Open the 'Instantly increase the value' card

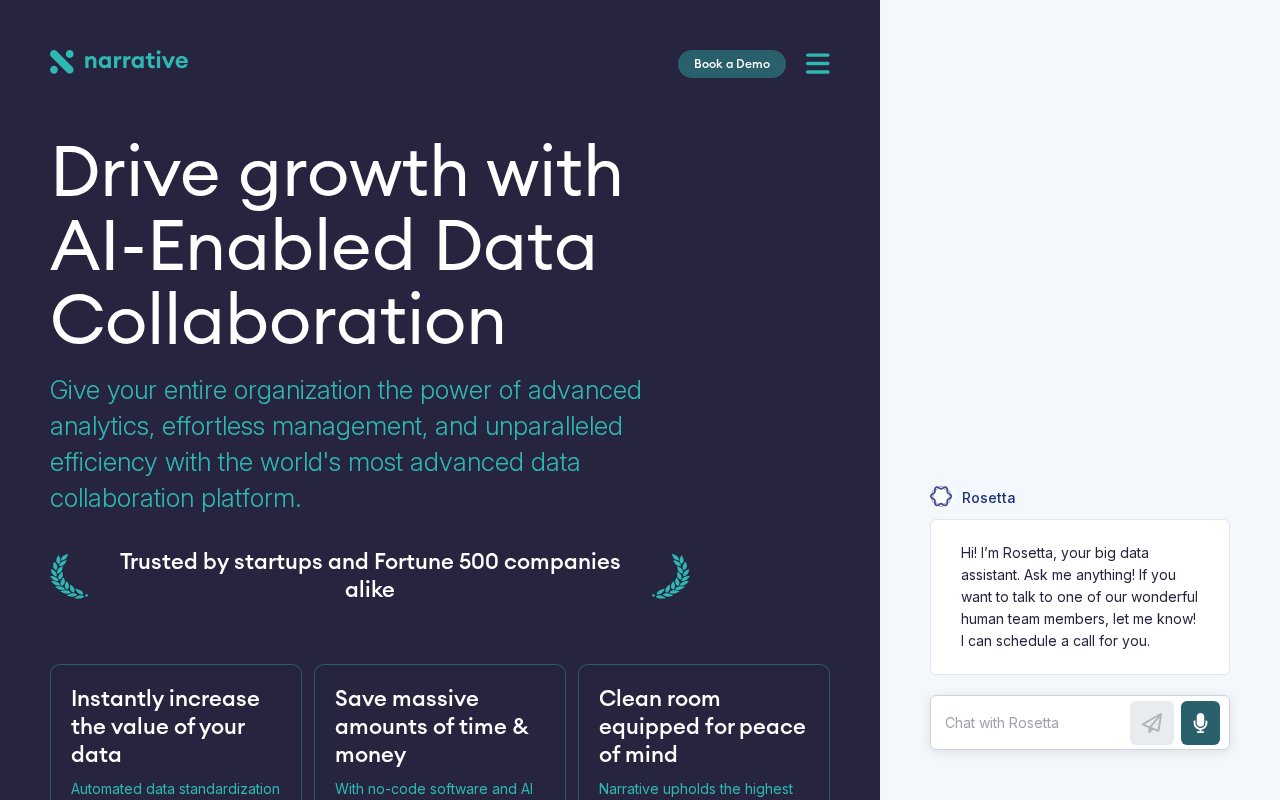pyautogui.click(x=176, y=732)
